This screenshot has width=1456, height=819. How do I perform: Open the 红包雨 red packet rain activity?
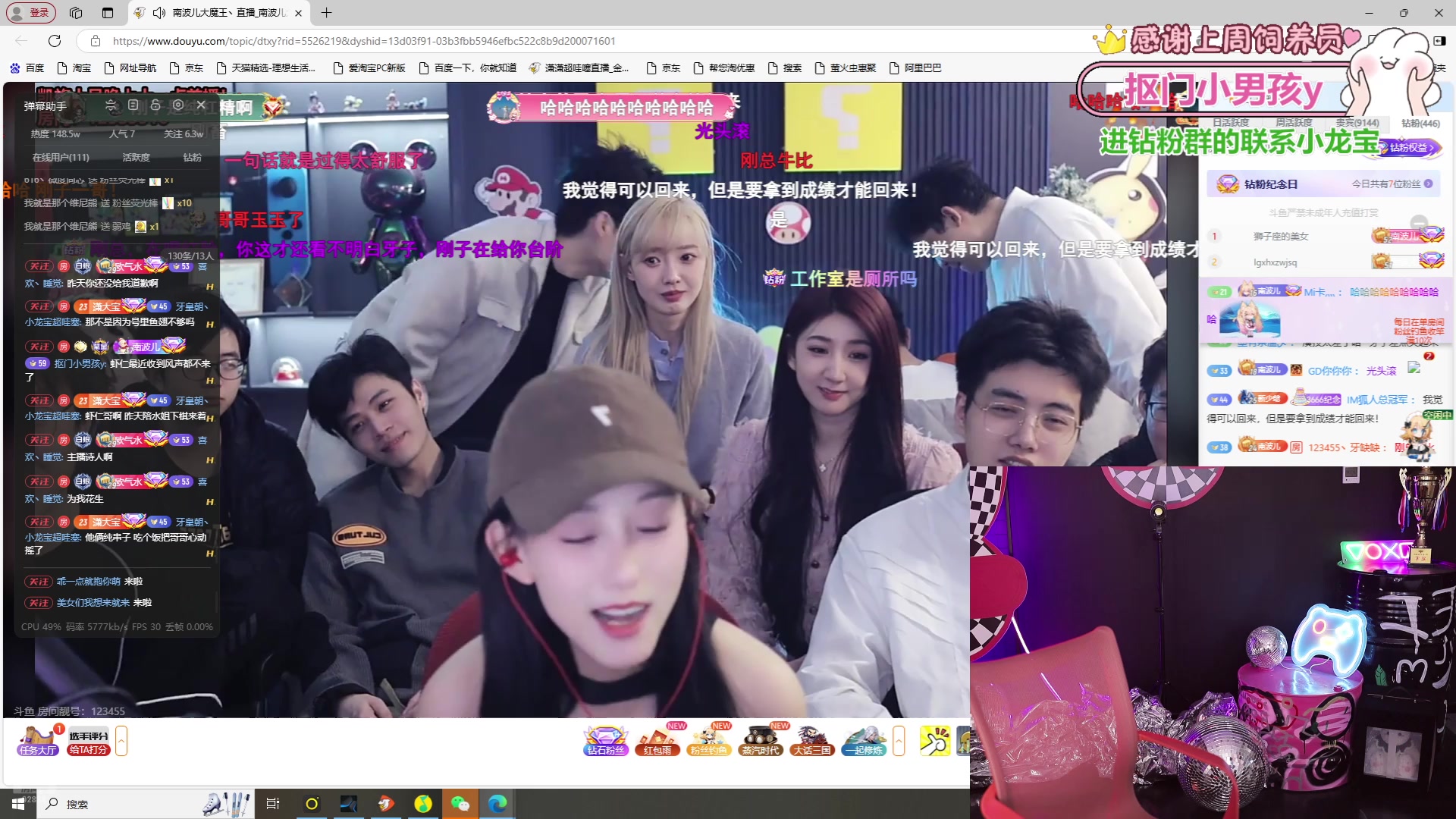pyautogui.click(x=657, y=740)
